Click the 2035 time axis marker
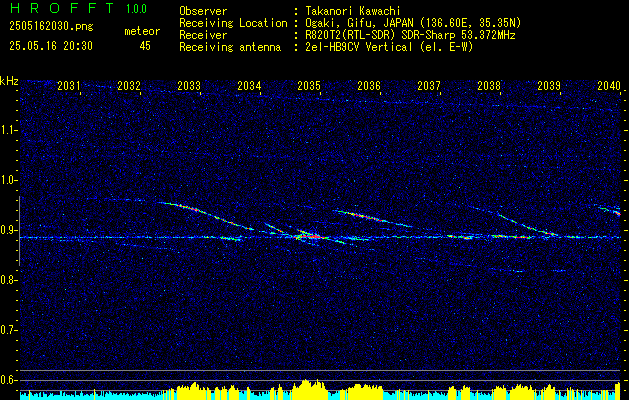Viewport: 629px width, 400px height. [x=309, y=85]
